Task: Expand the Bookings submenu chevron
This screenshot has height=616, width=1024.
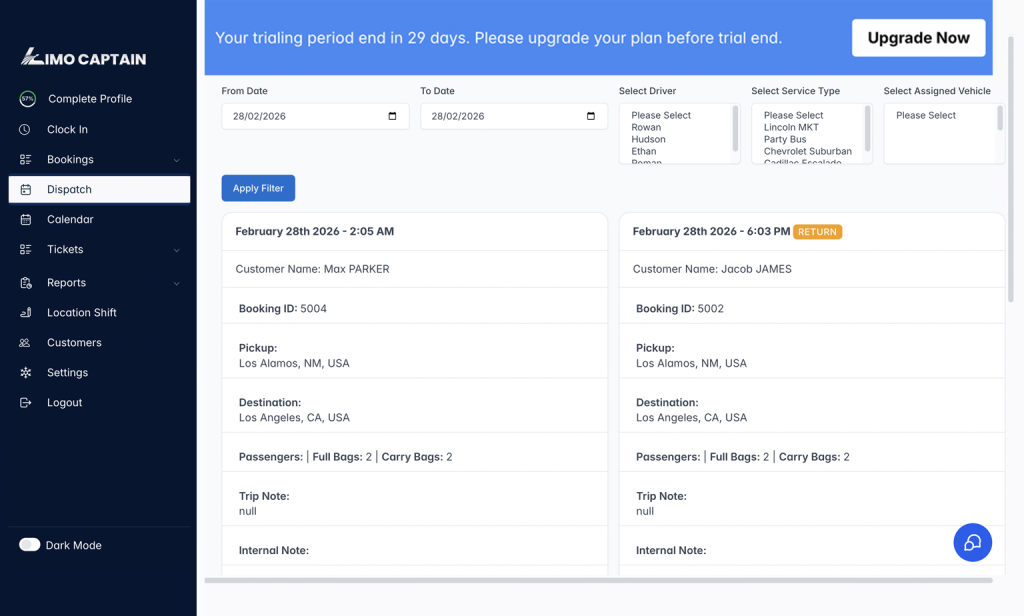Action: coord(177,160)
